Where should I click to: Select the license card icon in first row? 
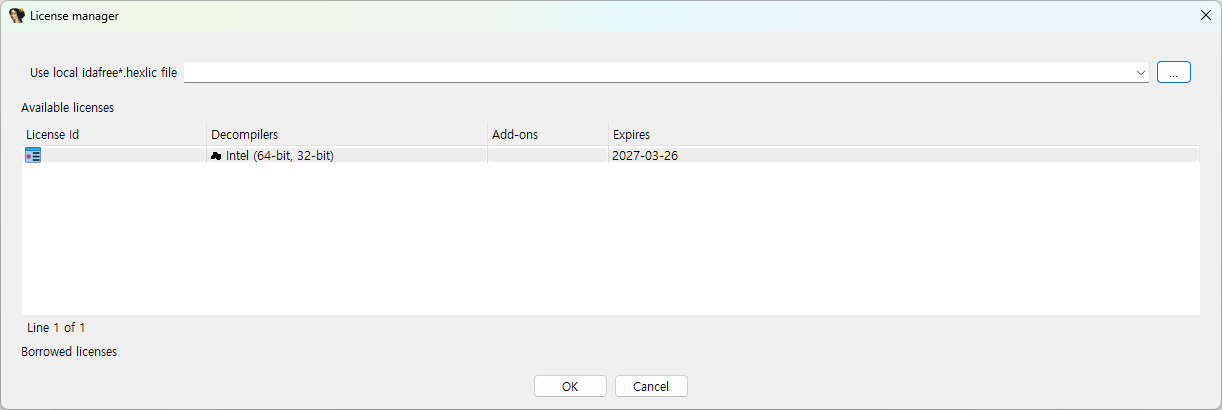(33, 155)
